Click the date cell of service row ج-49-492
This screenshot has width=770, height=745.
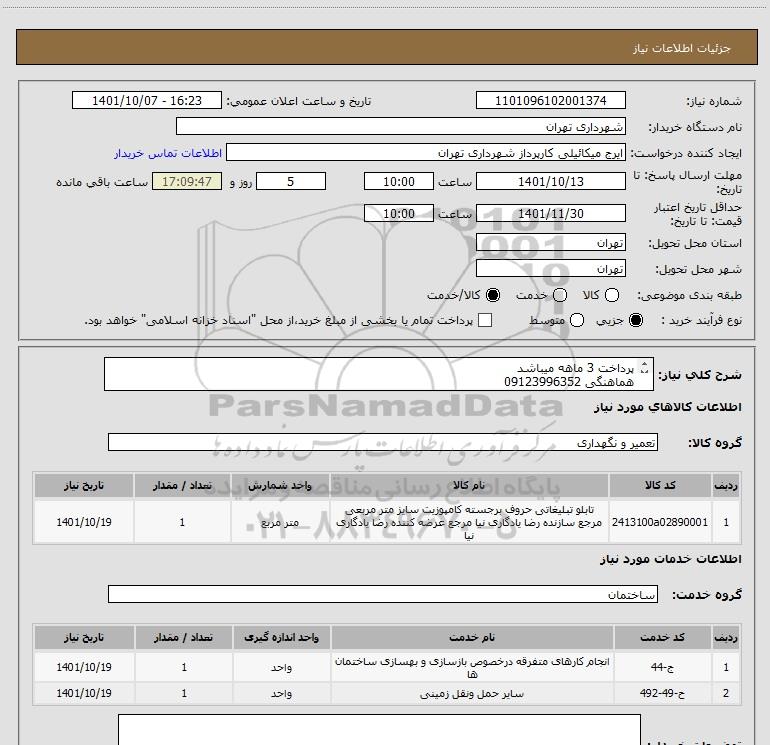[84, 693]
